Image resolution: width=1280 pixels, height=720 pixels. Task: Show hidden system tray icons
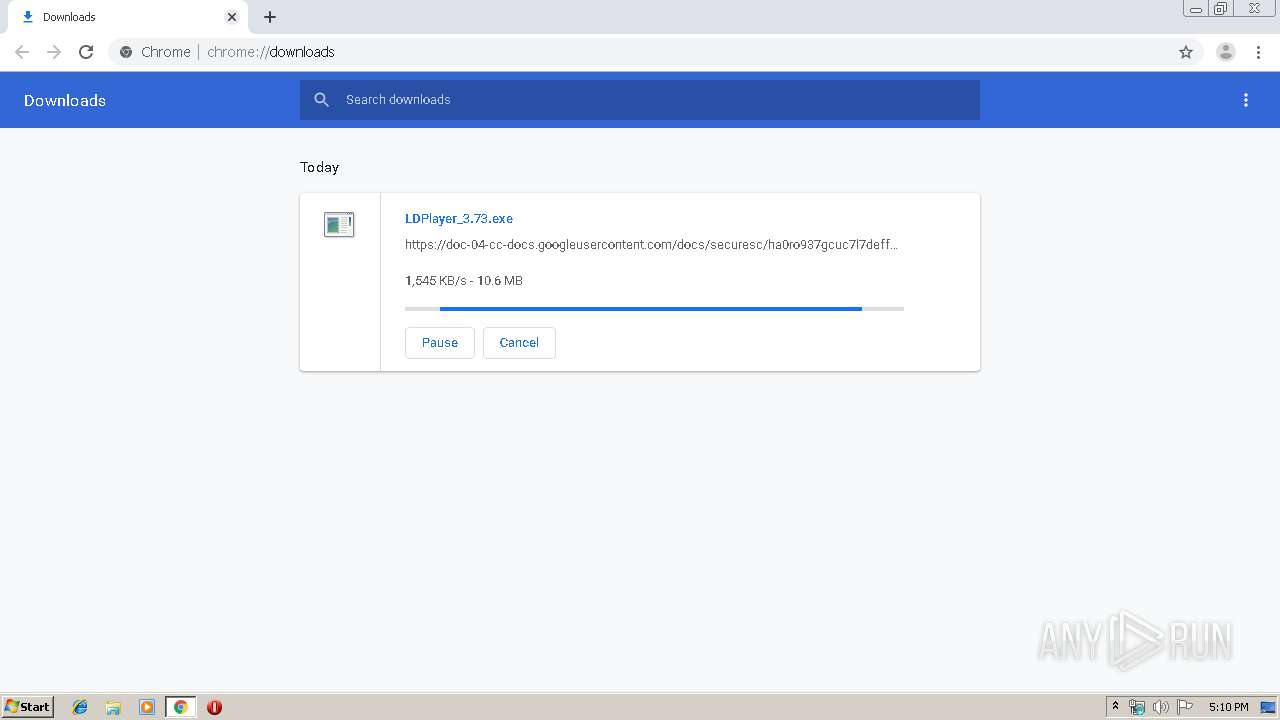(1116, 707)
